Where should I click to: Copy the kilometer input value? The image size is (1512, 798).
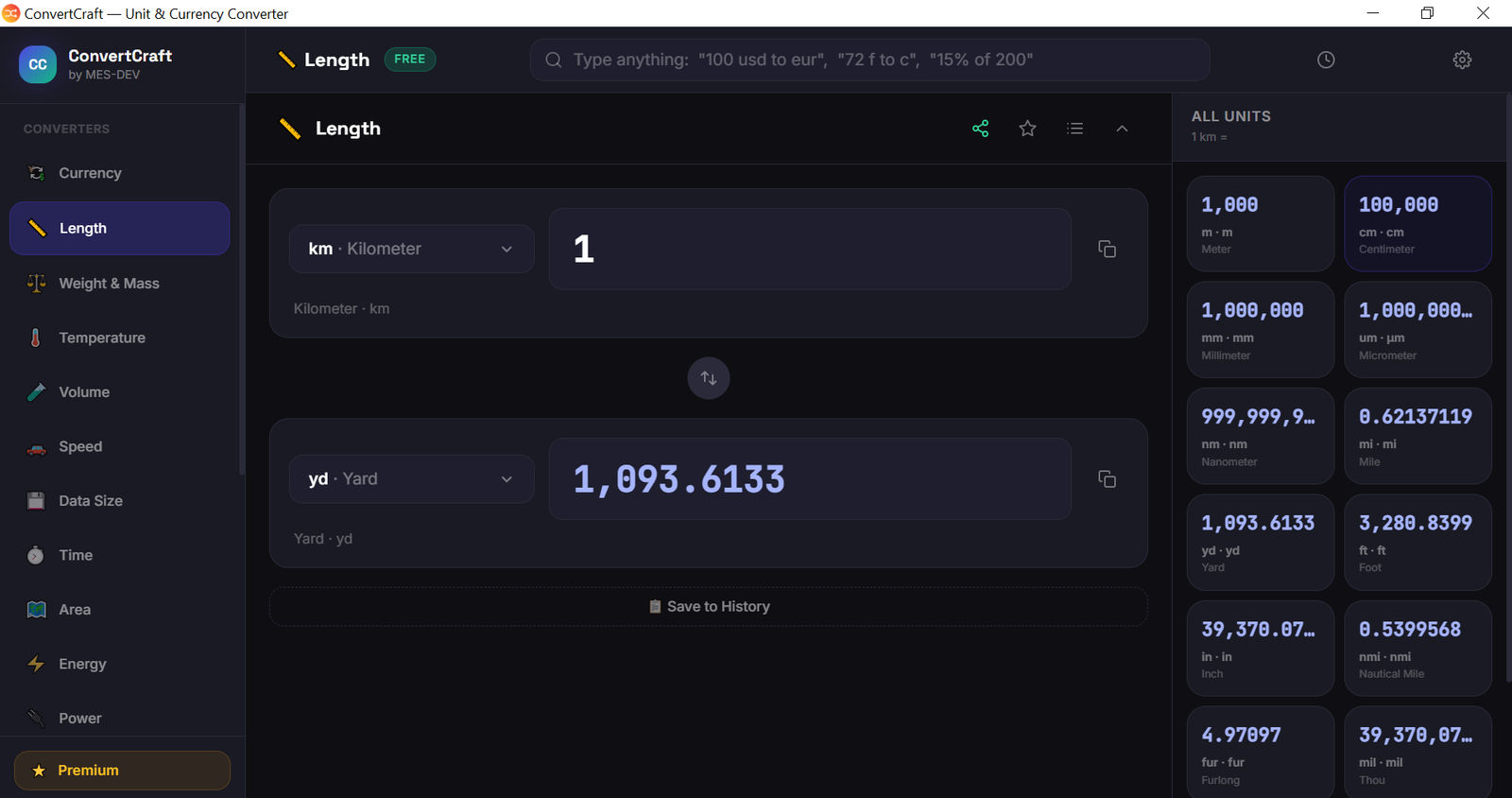[1107, 249]
